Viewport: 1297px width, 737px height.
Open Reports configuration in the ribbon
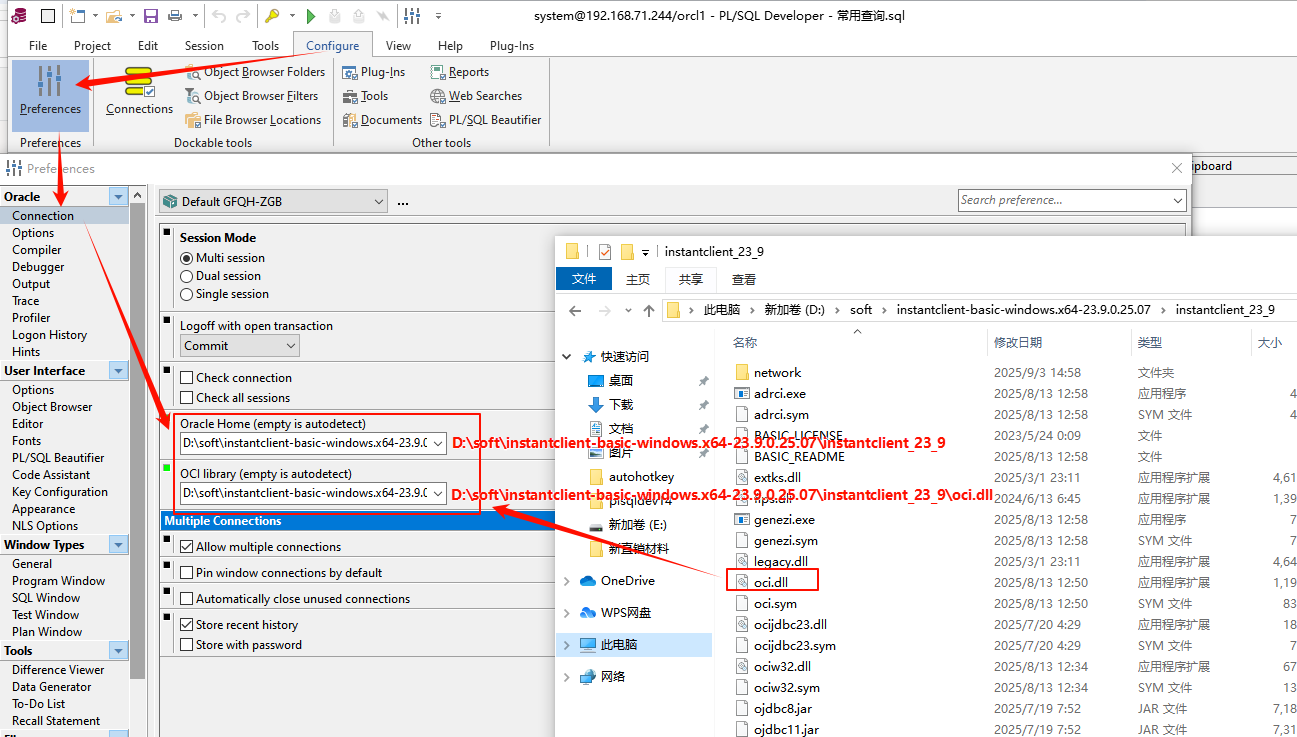point(460,72)
